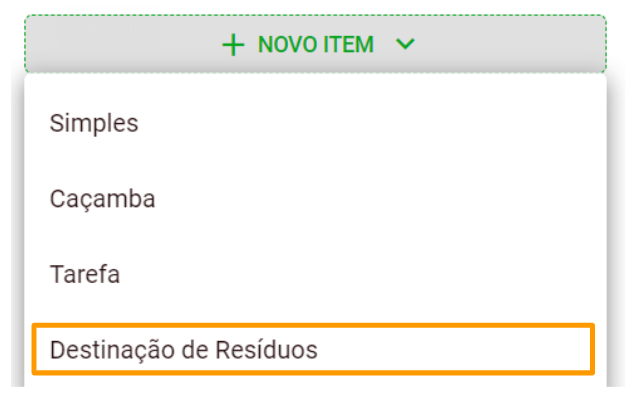This screenshot has width=630, height=400.
Task: Open the Destinação de Resíduos entry
Action: pos(183,349)
